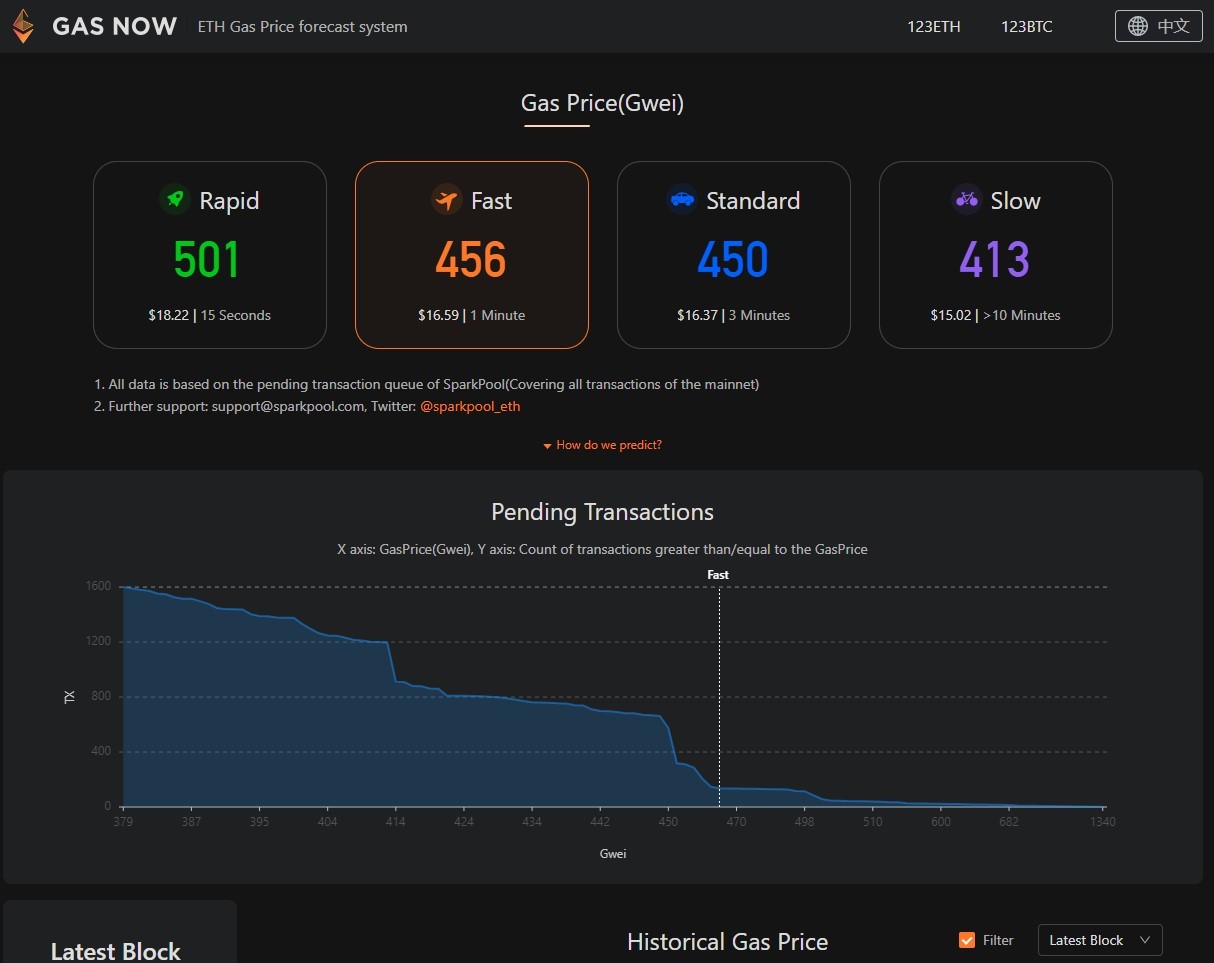The width and height of the screenshot is (1214, 963).
Task: Select the Standard 450 gas price card
Action: (x=734, y=255)
